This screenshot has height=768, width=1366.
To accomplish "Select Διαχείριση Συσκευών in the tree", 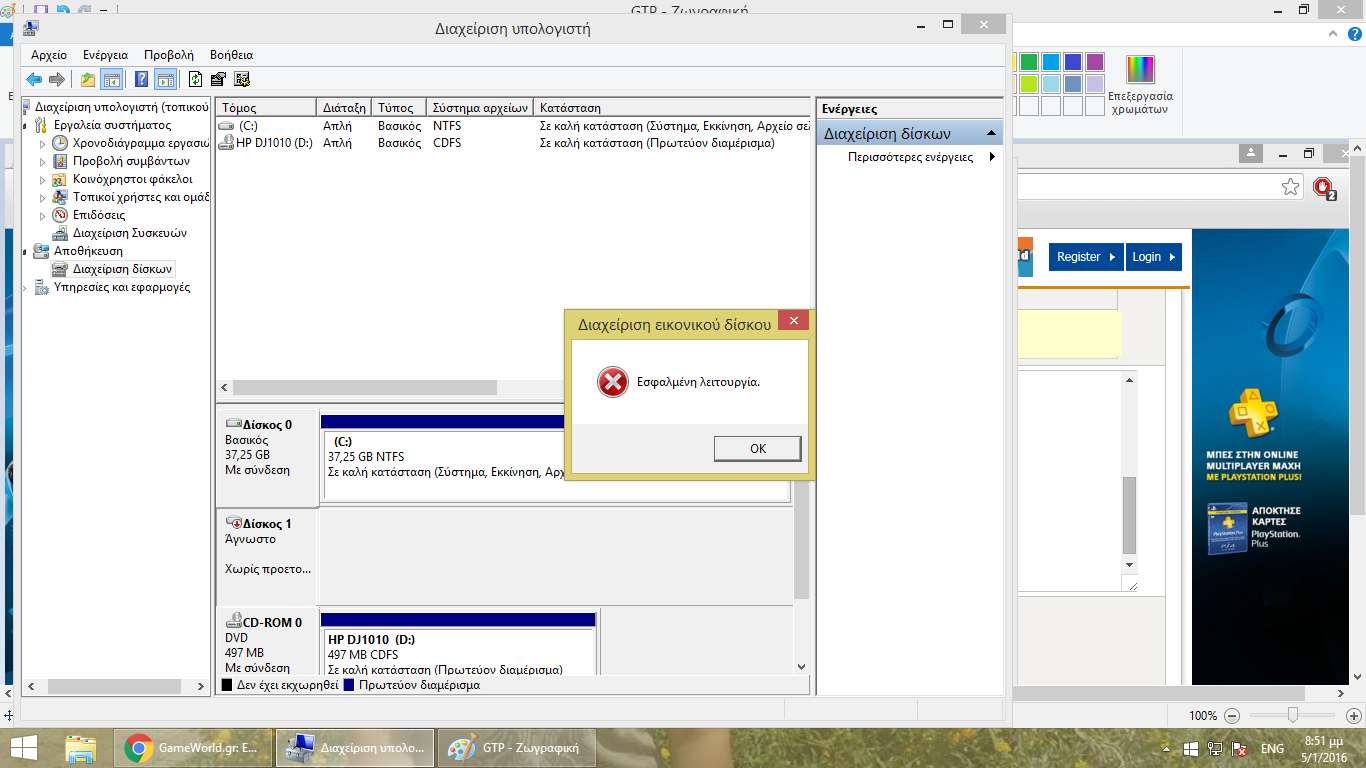I will (x=129, y=233).
